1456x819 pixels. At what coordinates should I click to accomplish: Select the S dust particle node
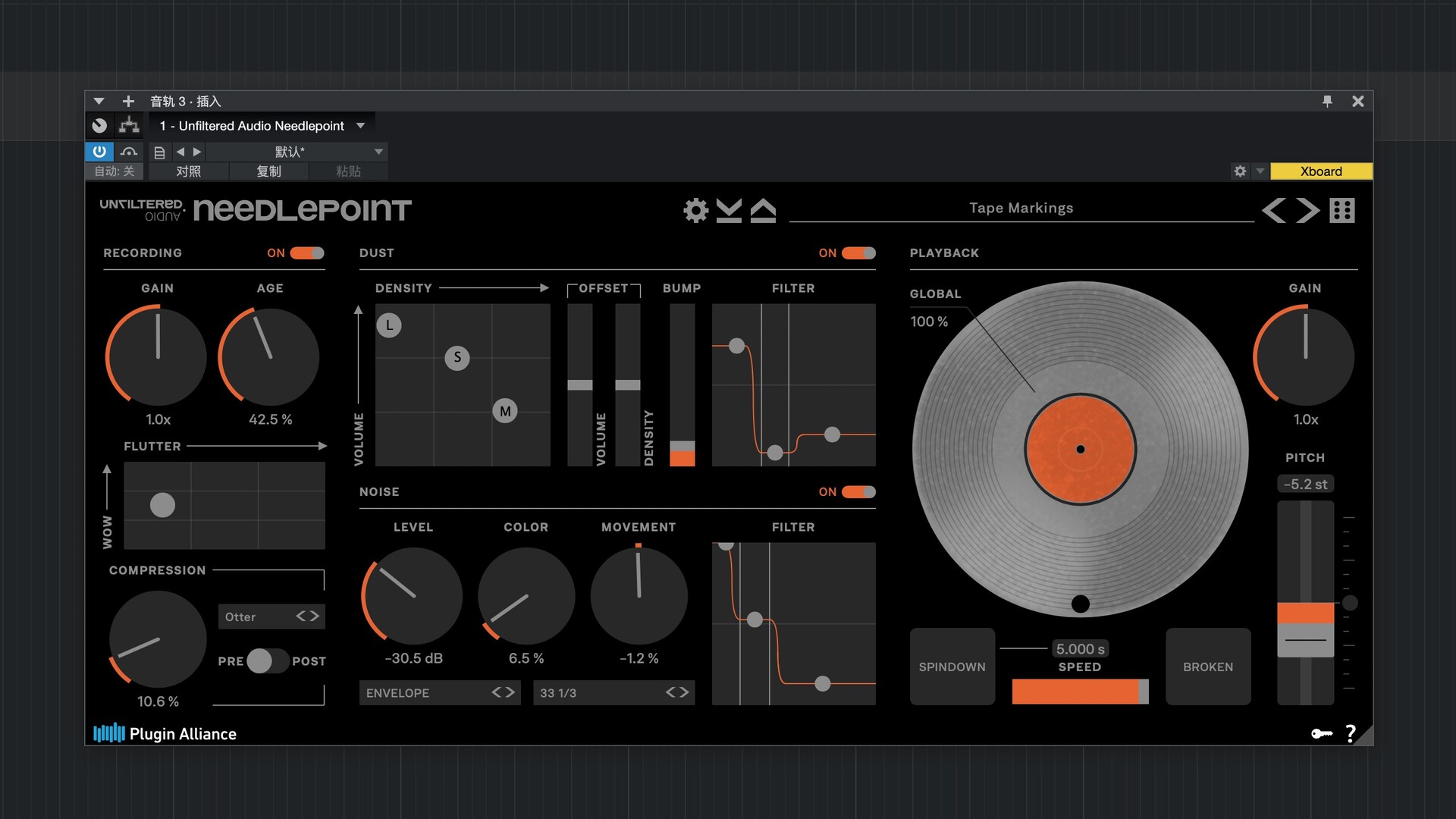pyautogui.click(x=457, y=357)
